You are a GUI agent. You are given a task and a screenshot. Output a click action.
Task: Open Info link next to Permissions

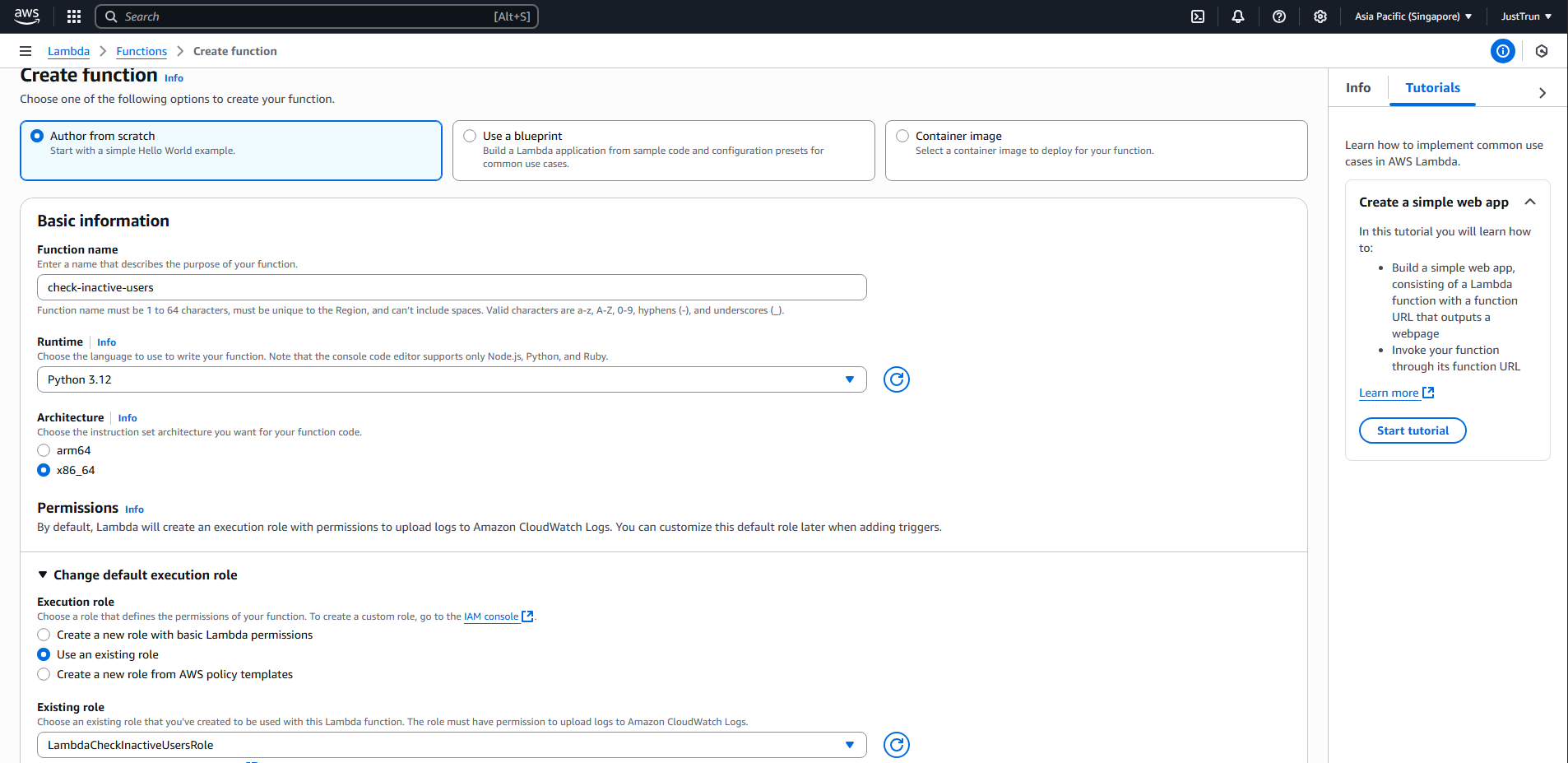click(134, 509)
